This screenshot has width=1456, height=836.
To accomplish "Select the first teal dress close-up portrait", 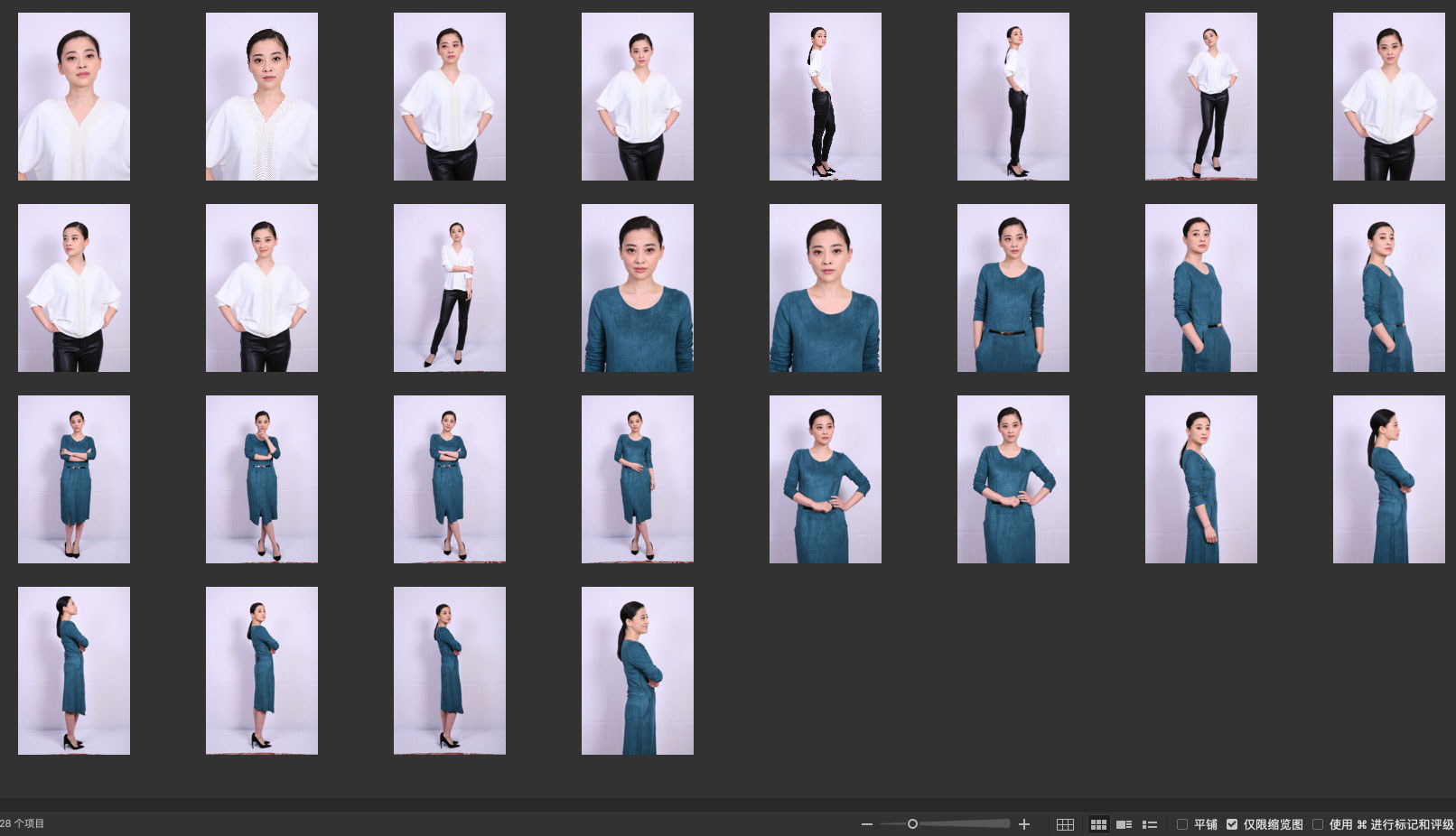I will (x=638, y=288).
